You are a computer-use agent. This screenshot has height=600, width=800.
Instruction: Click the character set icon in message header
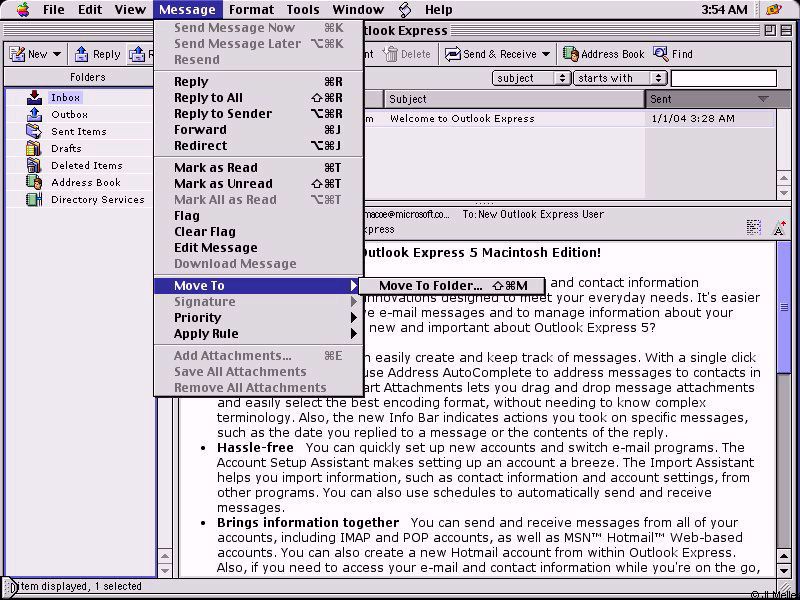point(754,228)
